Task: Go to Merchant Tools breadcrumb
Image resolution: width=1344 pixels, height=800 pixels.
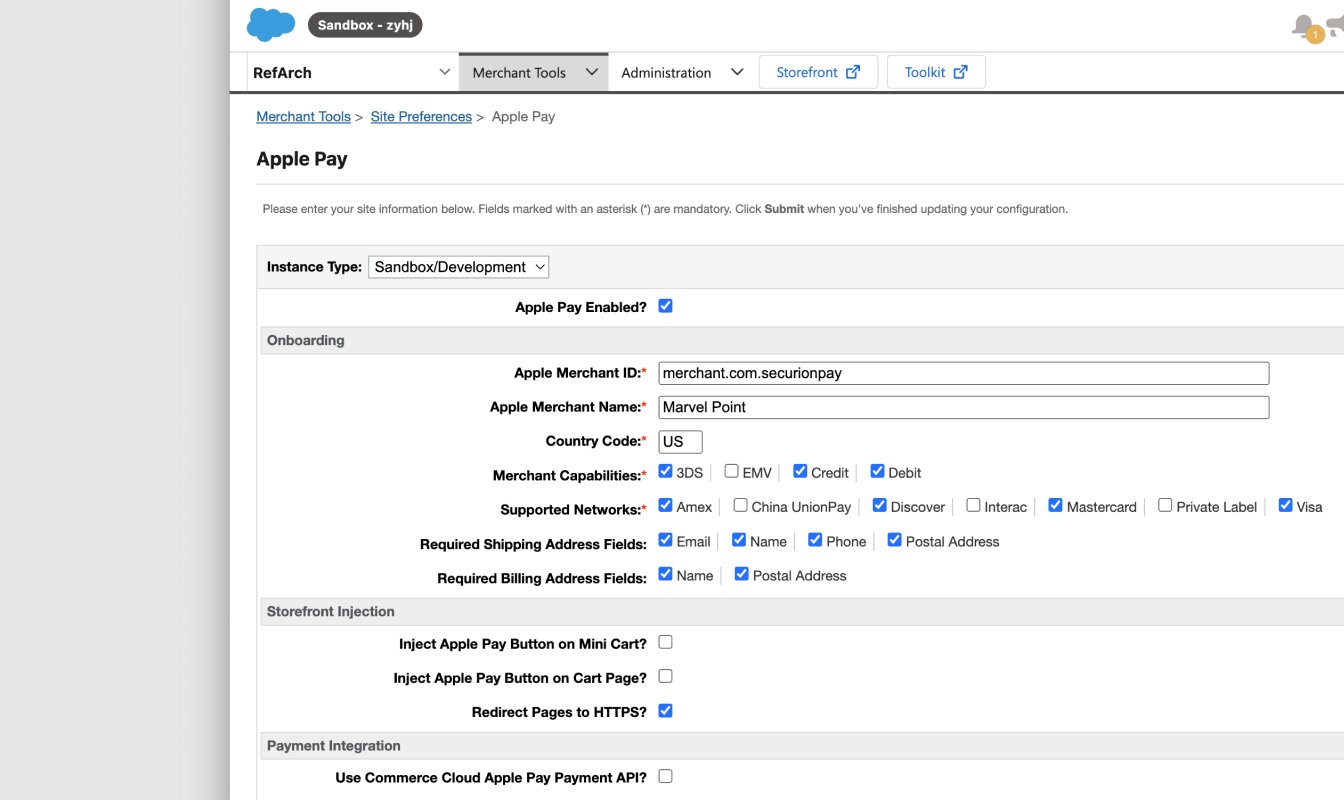Action: [x=303, y=116]
